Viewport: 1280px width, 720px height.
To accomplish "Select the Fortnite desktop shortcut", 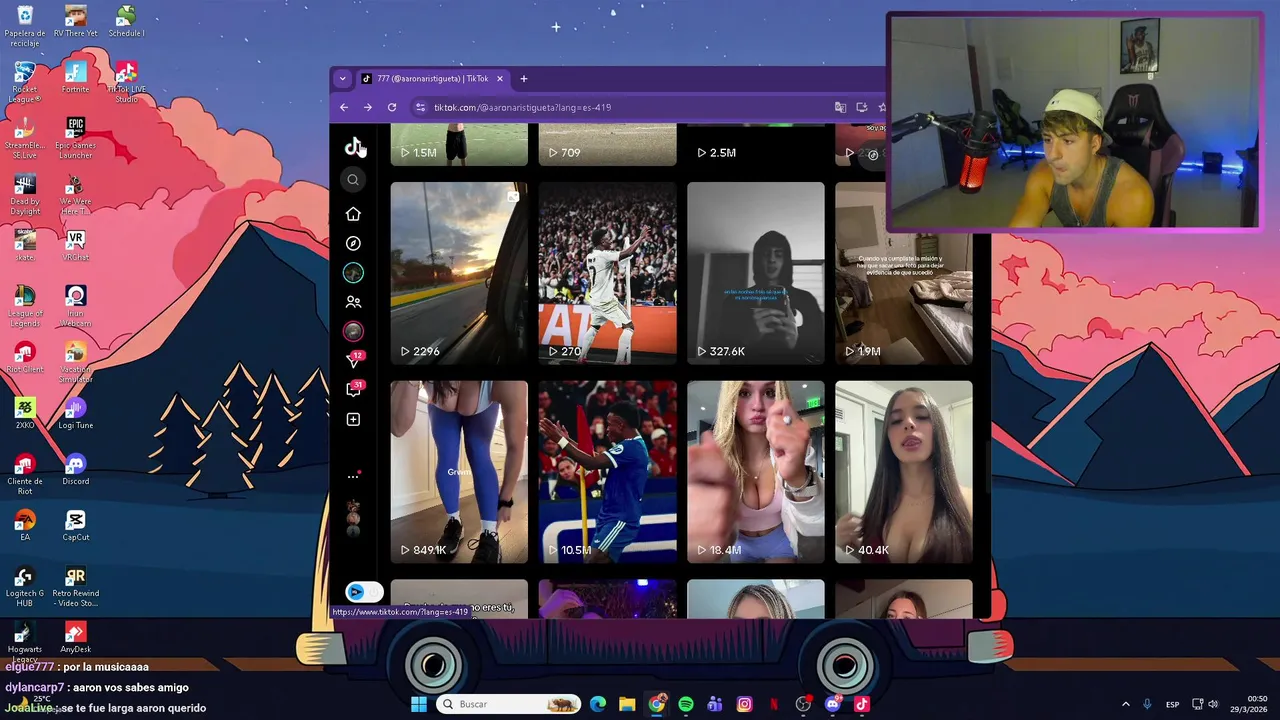I will tap(76, 76).
